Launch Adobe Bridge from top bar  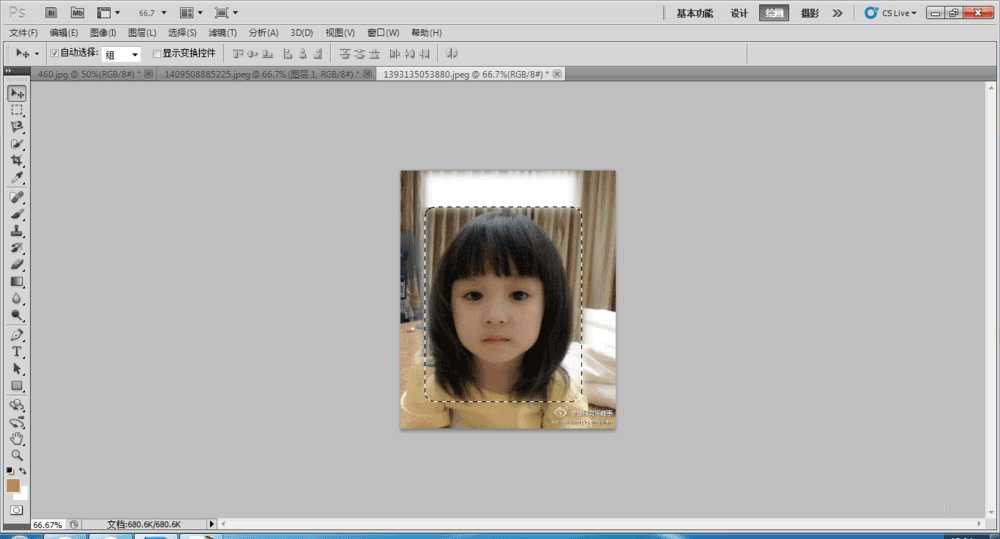[x=51, y=13]
